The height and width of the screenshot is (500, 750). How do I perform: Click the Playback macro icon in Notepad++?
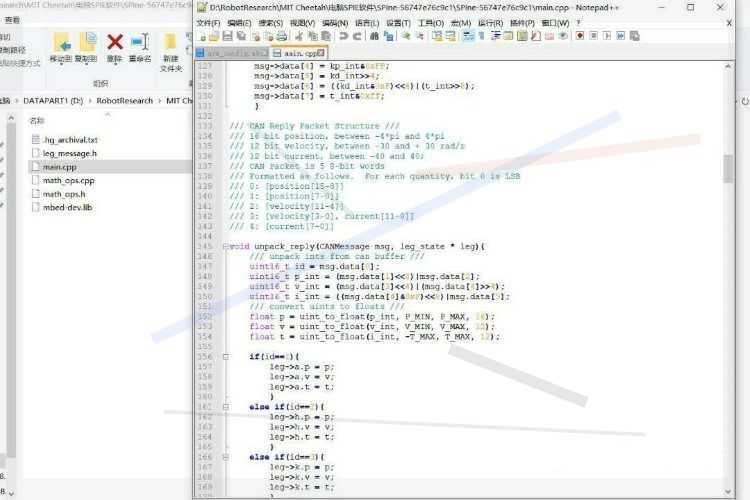[x=607, y=36]
